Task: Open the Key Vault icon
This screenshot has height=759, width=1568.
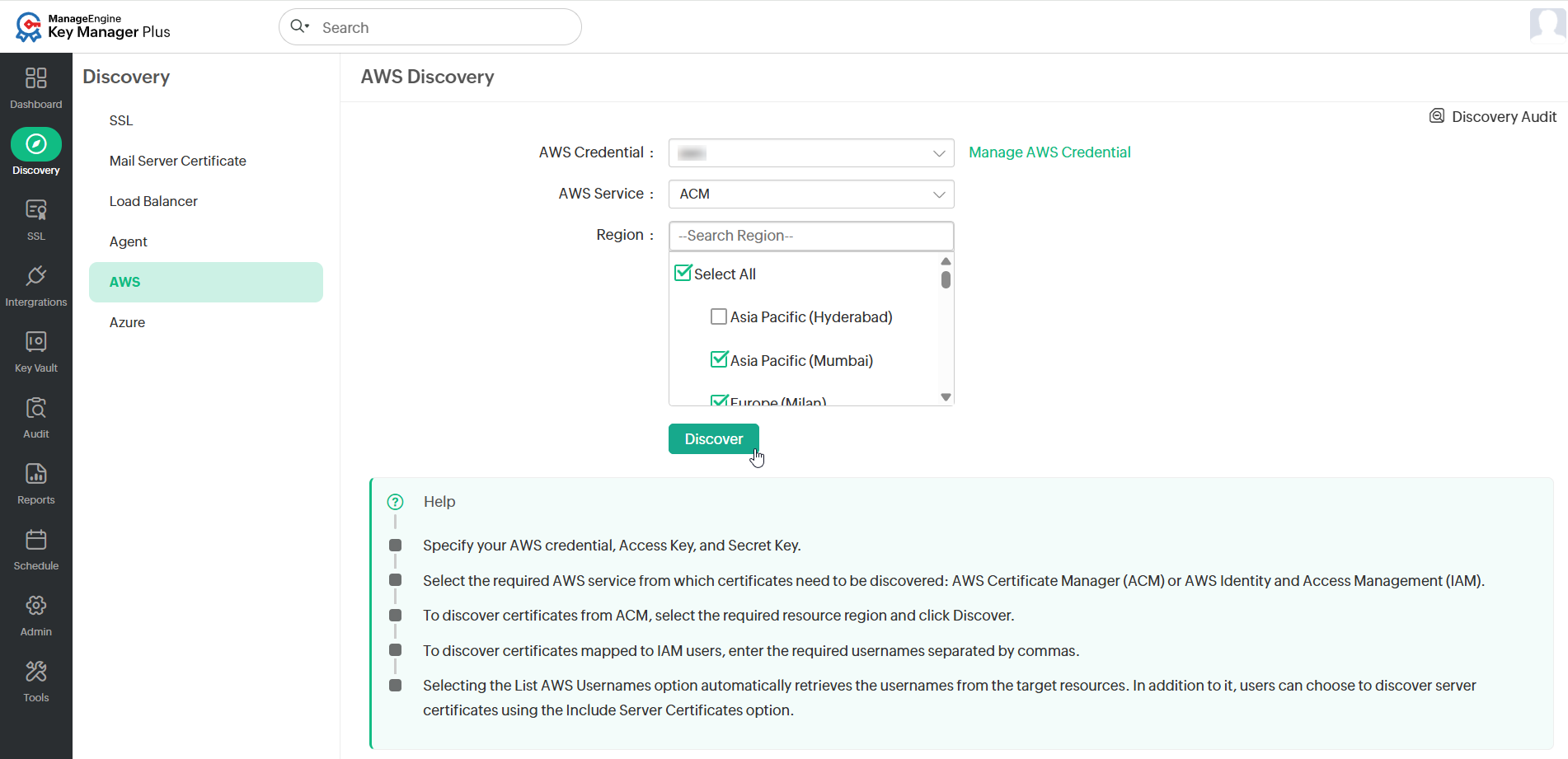Action: coord(35,341)
